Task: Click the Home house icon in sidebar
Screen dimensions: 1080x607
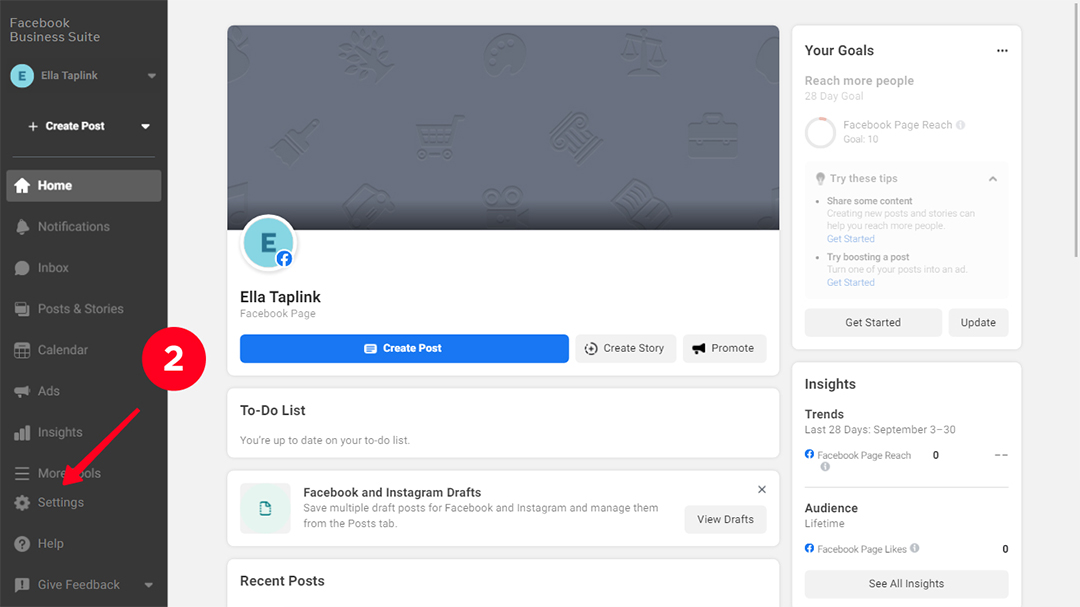Action: [22, 185]
